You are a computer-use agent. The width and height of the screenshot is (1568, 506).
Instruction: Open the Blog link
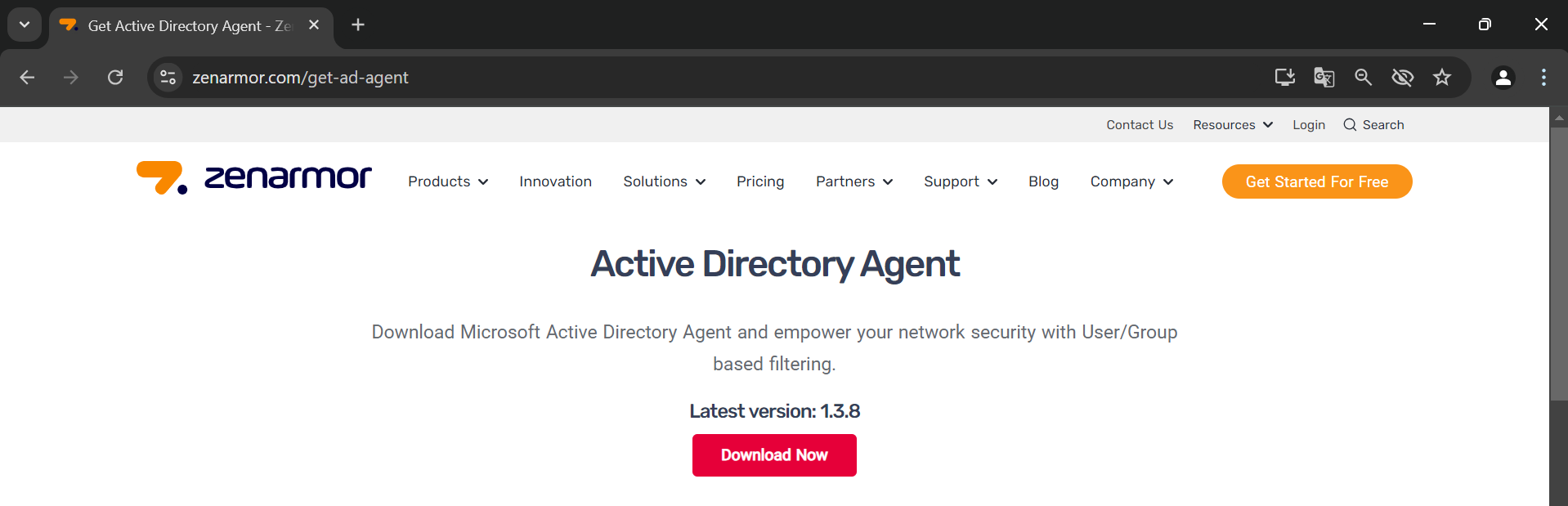(x=1043, y=181)
